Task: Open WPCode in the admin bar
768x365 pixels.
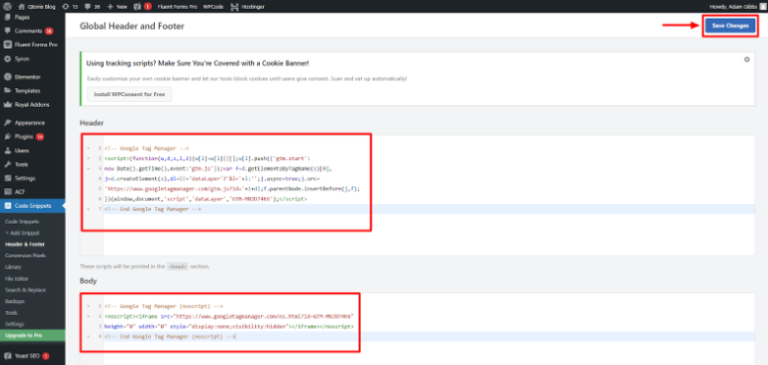Action: (x=213, y=7)
